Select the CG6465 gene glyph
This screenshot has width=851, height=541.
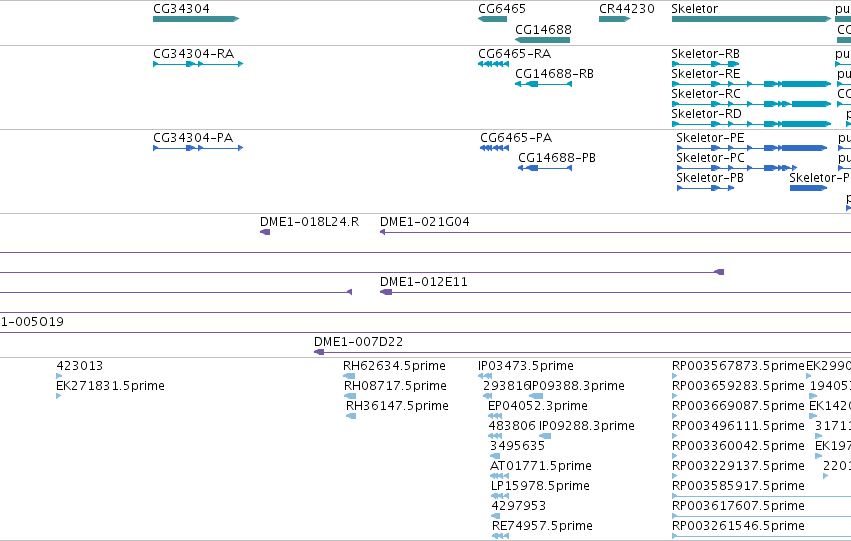[492, 19]
